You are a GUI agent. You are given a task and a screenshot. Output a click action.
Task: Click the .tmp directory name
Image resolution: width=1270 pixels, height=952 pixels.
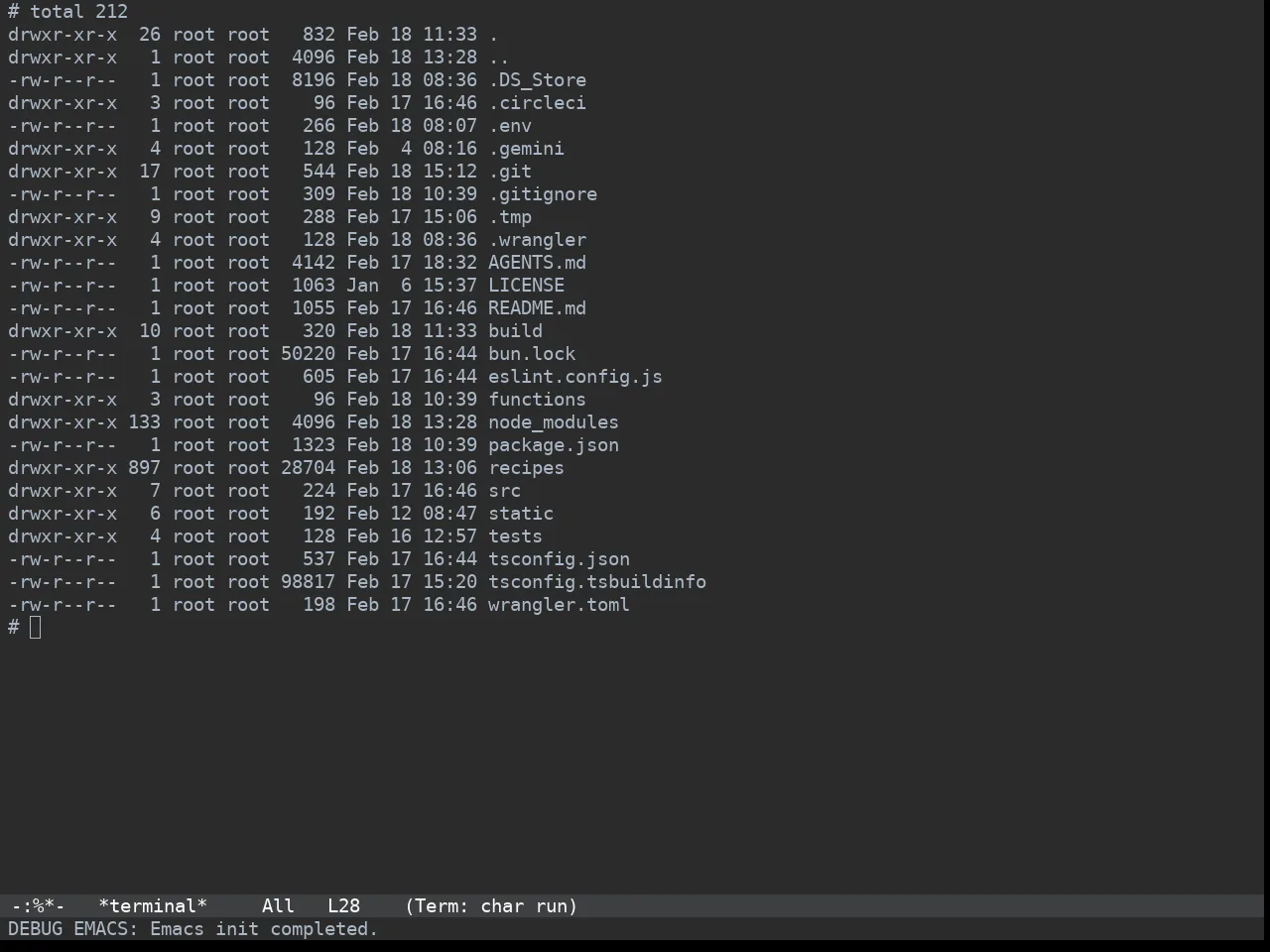coord(510,217)
